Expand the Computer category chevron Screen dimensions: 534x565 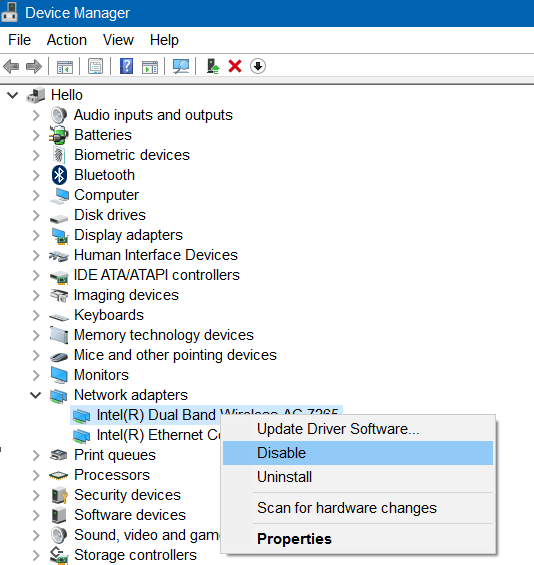[x=36, y=195]
